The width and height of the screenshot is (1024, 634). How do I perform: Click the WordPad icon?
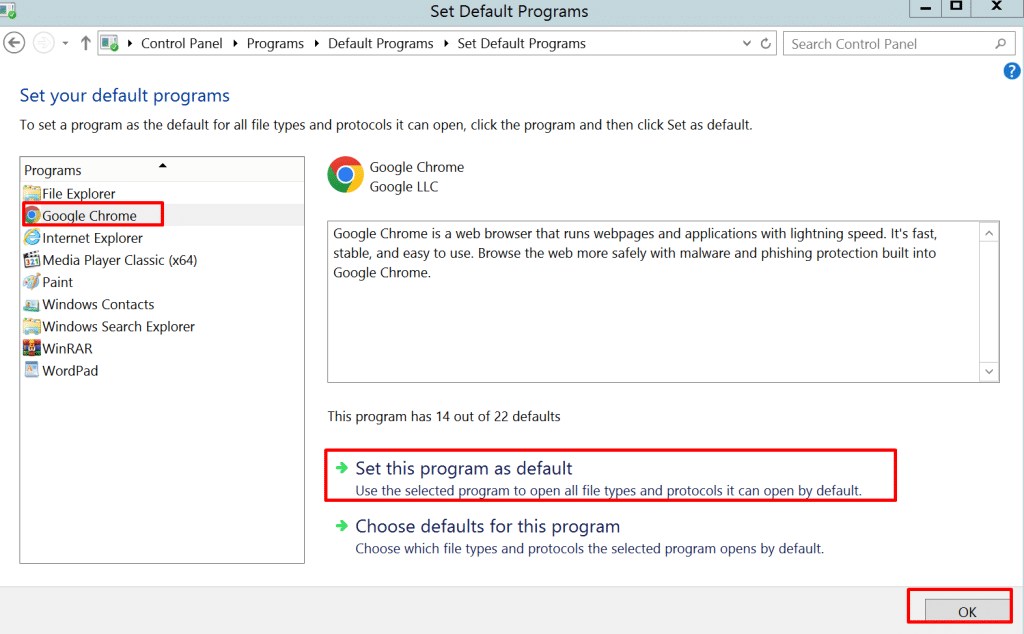click(x=31, y=370)
